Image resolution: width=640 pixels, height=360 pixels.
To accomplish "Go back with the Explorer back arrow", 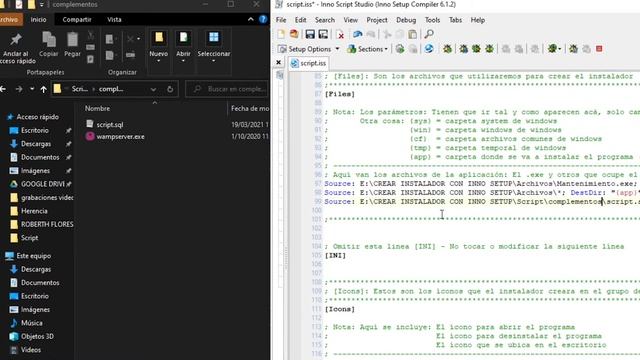I will (3, 89).
